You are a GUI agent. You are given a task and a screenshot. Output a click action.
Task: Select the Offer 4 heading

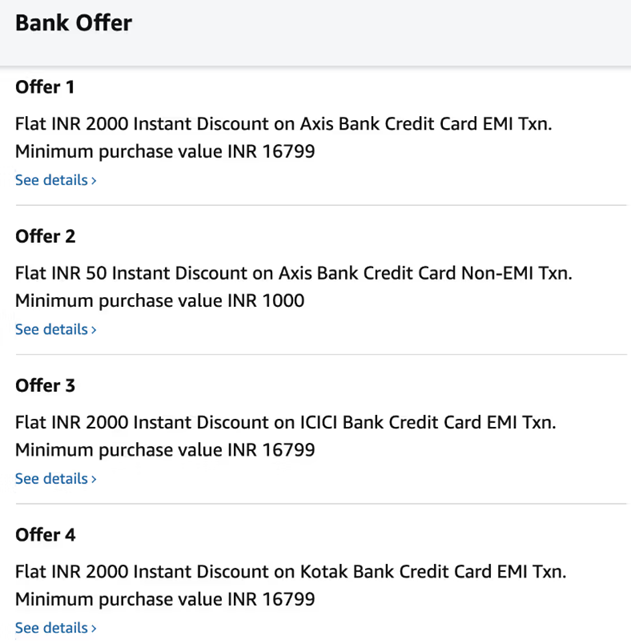tap(45, 535)
